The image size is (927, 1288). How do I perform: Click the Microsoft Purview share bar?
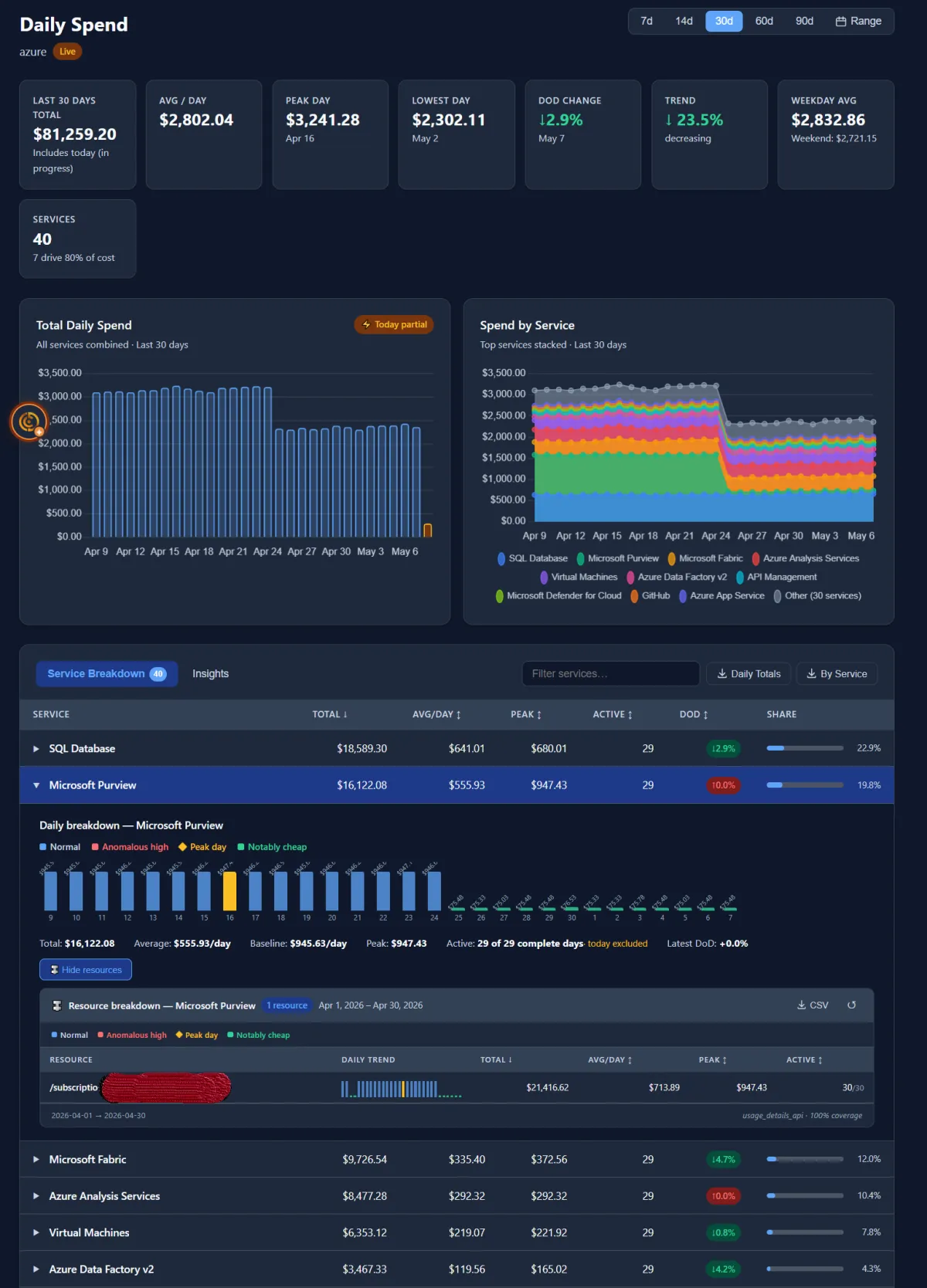tap(805, 785)
